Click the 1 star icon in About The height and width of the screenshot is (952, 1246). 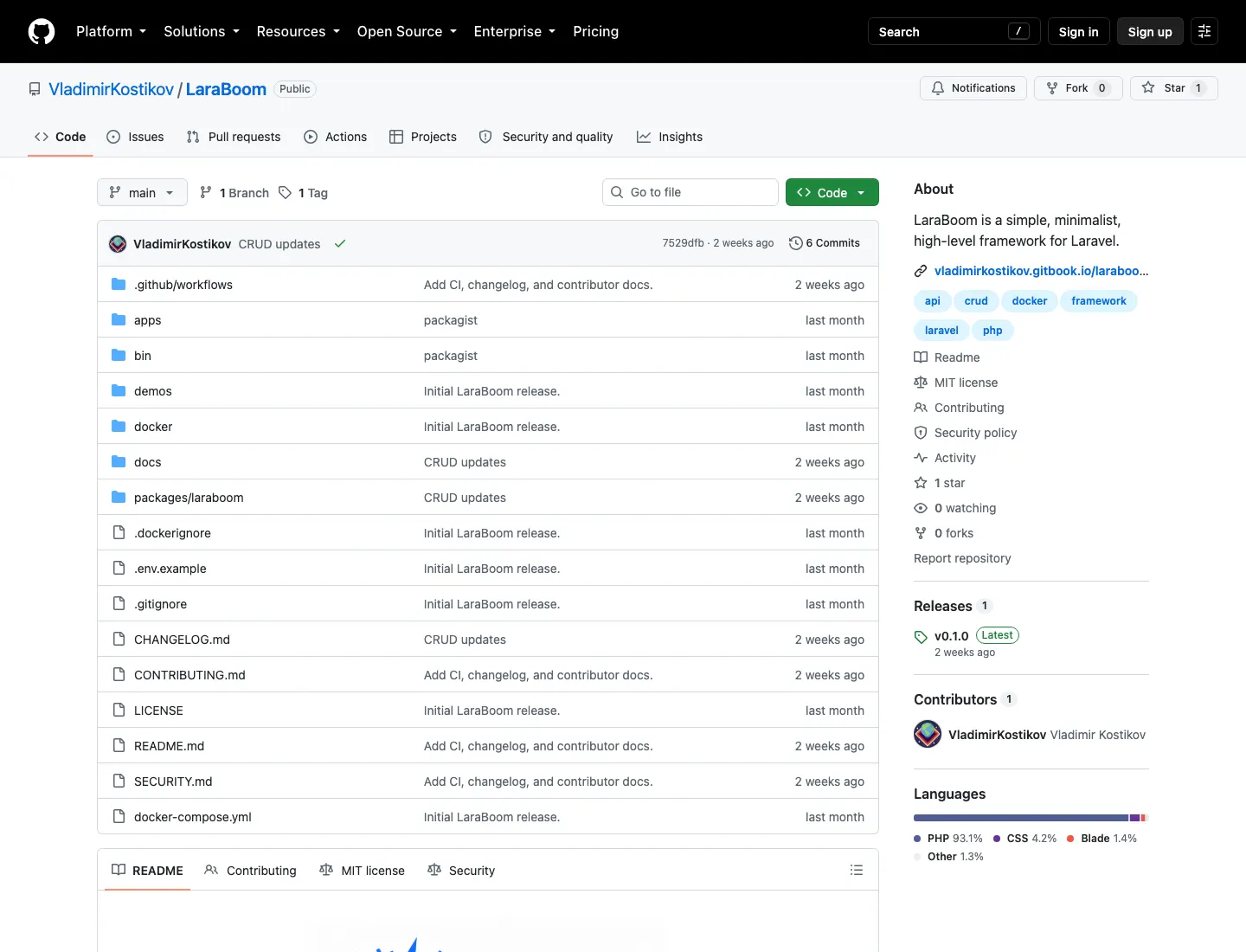(921, 483)
